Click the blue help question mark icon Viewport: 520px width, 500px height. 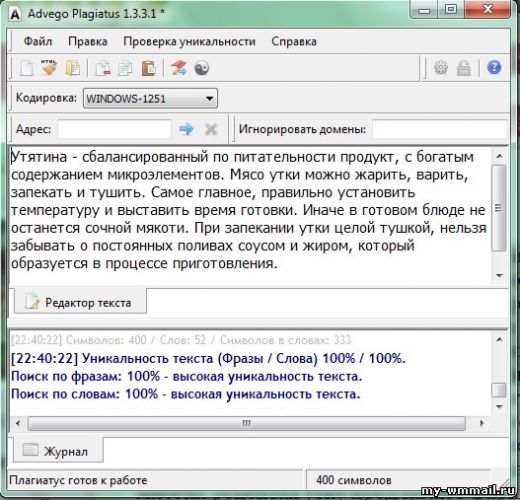pos(494,67)
